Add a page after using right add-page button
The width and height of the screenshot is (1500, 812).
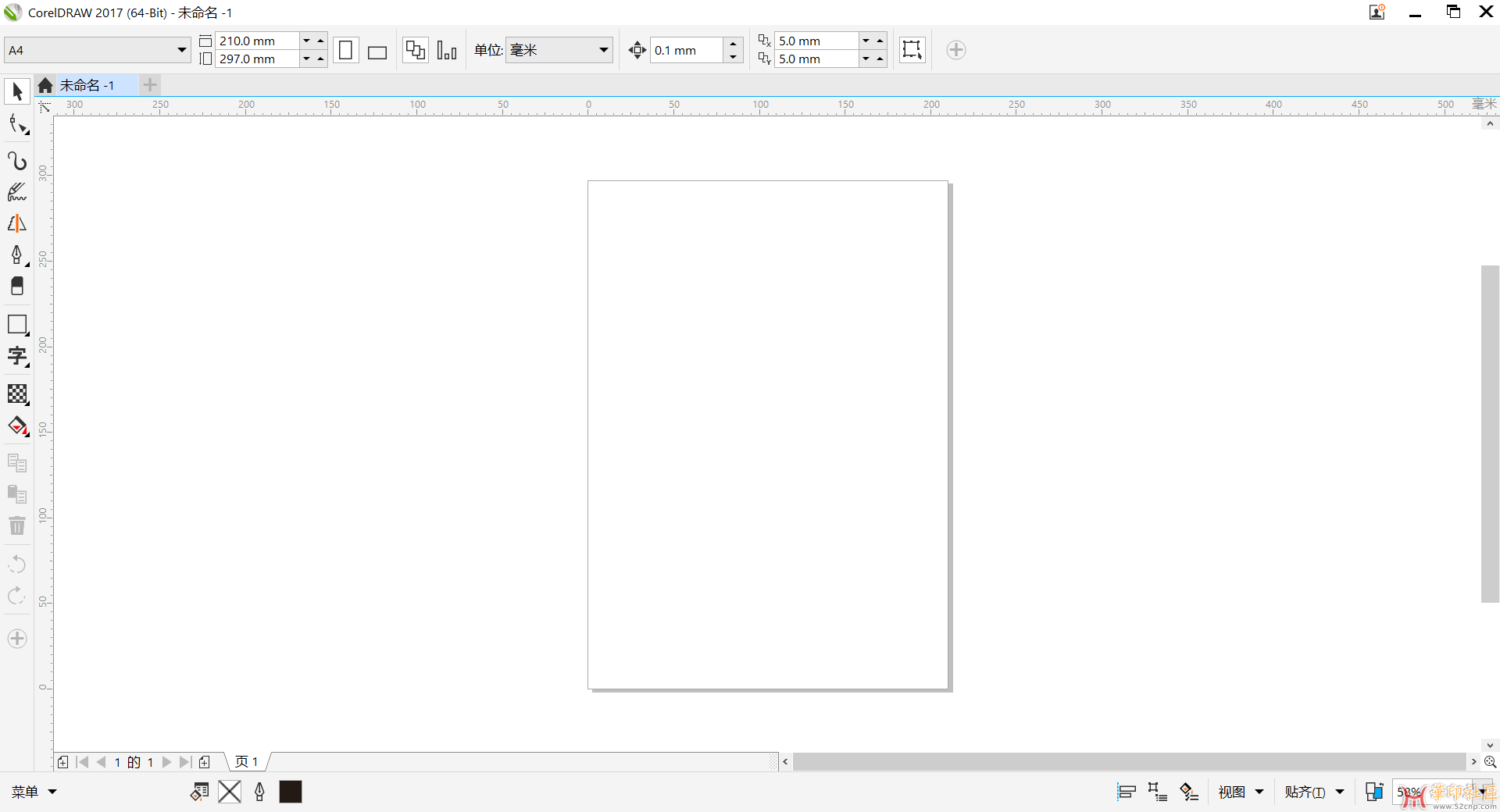(205, 762)
